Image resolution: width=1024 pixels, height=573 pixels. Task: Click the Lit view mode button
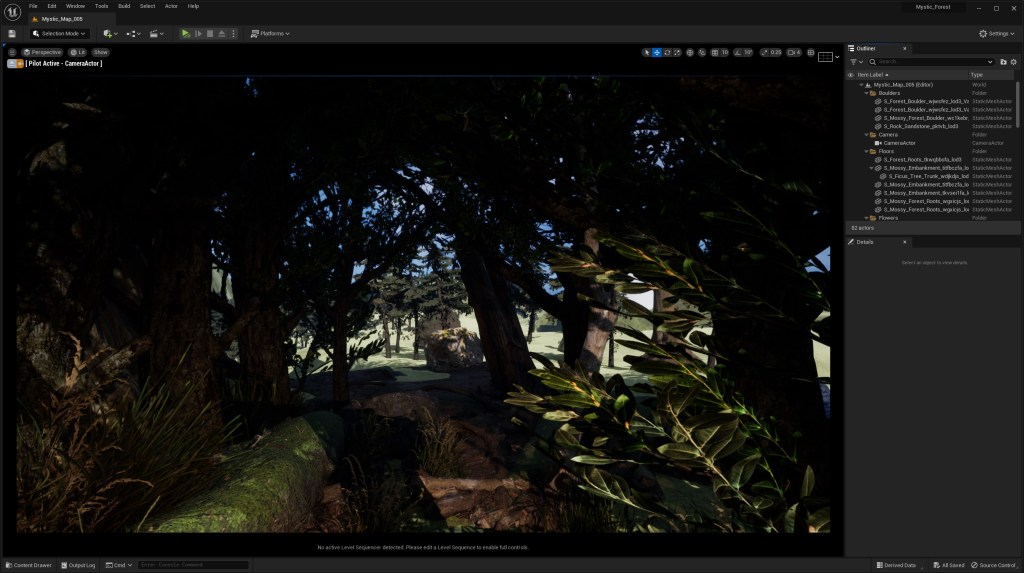click(77, 52)
